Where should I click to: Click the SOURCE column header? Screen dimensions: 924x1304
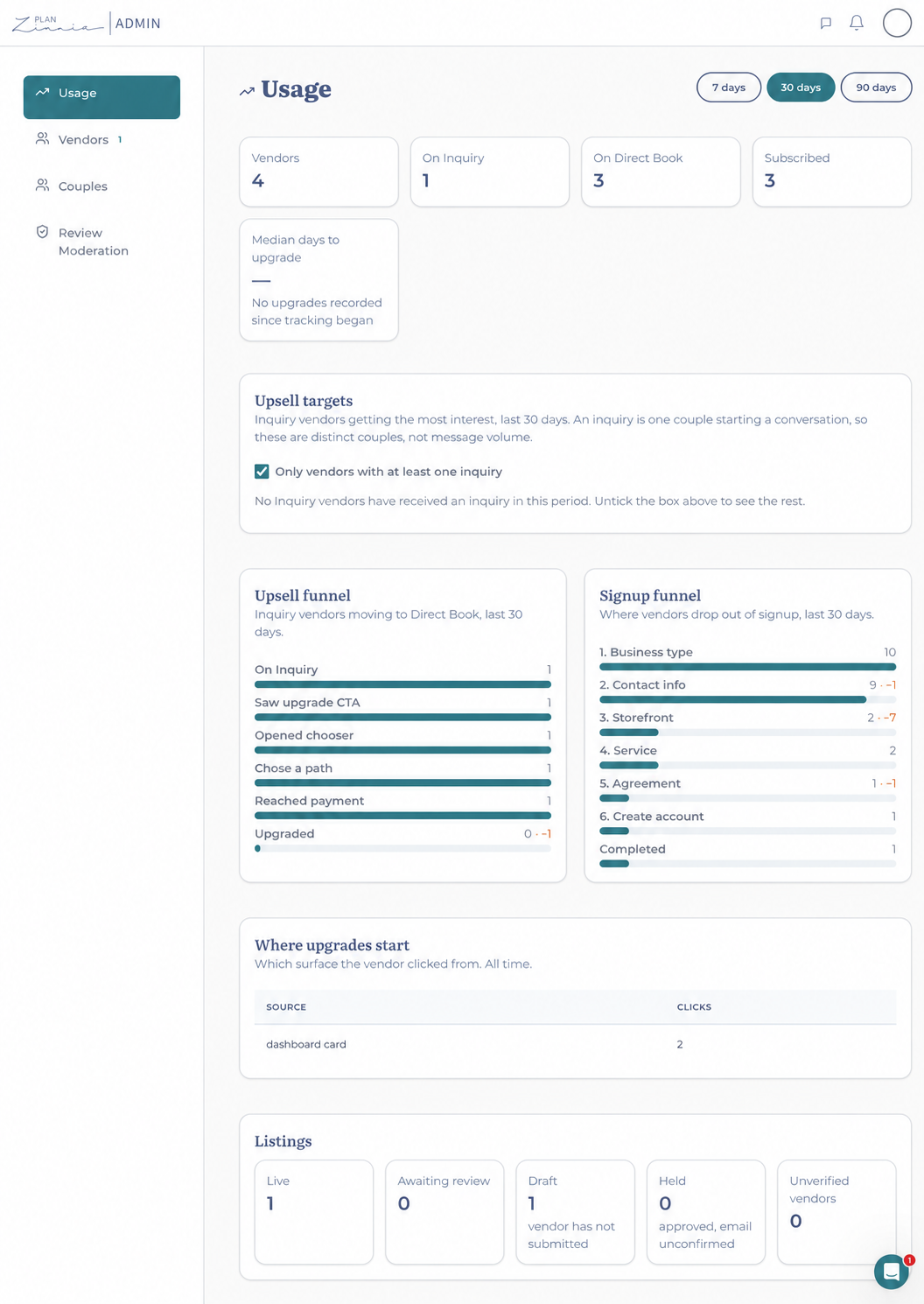[286, 1007]
